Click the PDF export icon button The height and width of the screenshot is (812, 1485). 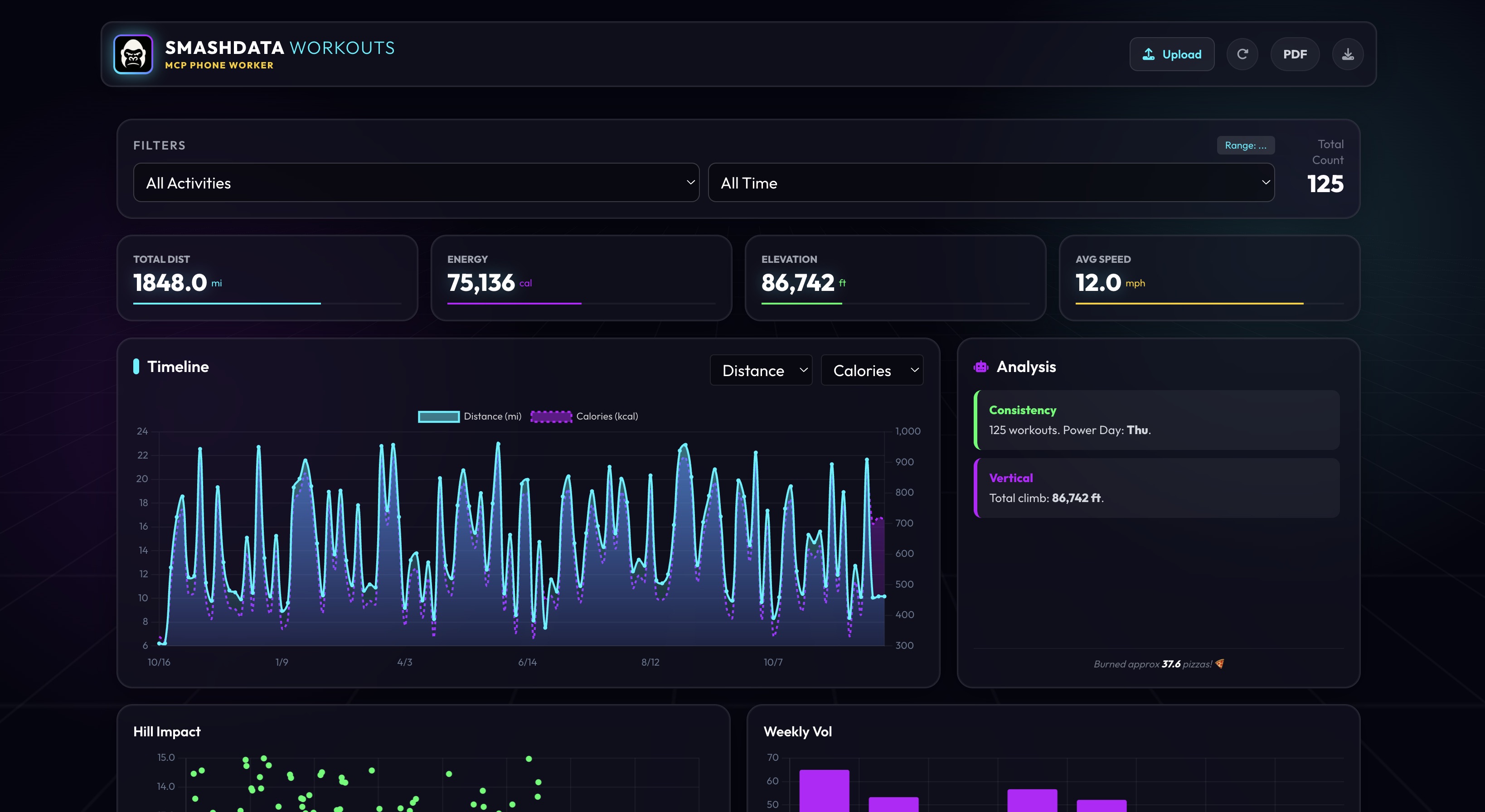[1295, 53]
